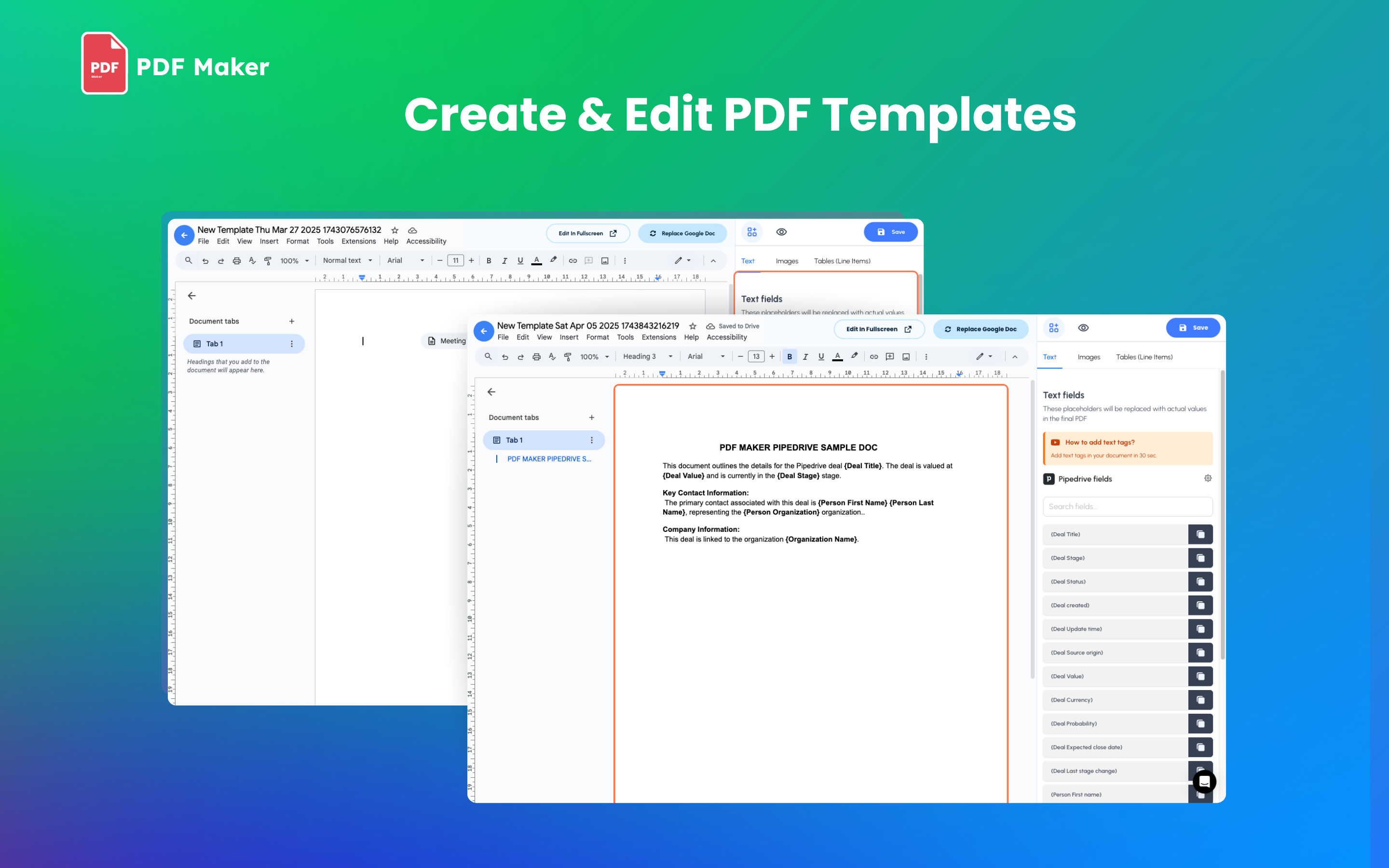Click the front window Save button

pyautogui.click(x=1193, y=328)
